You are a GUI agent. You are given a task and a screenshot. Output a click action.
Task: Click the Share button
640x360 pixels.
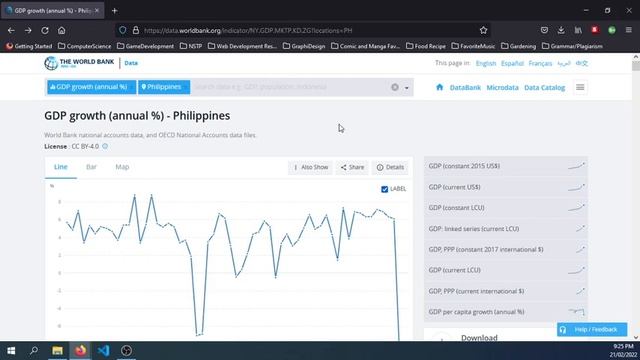[x=352, y=167]
